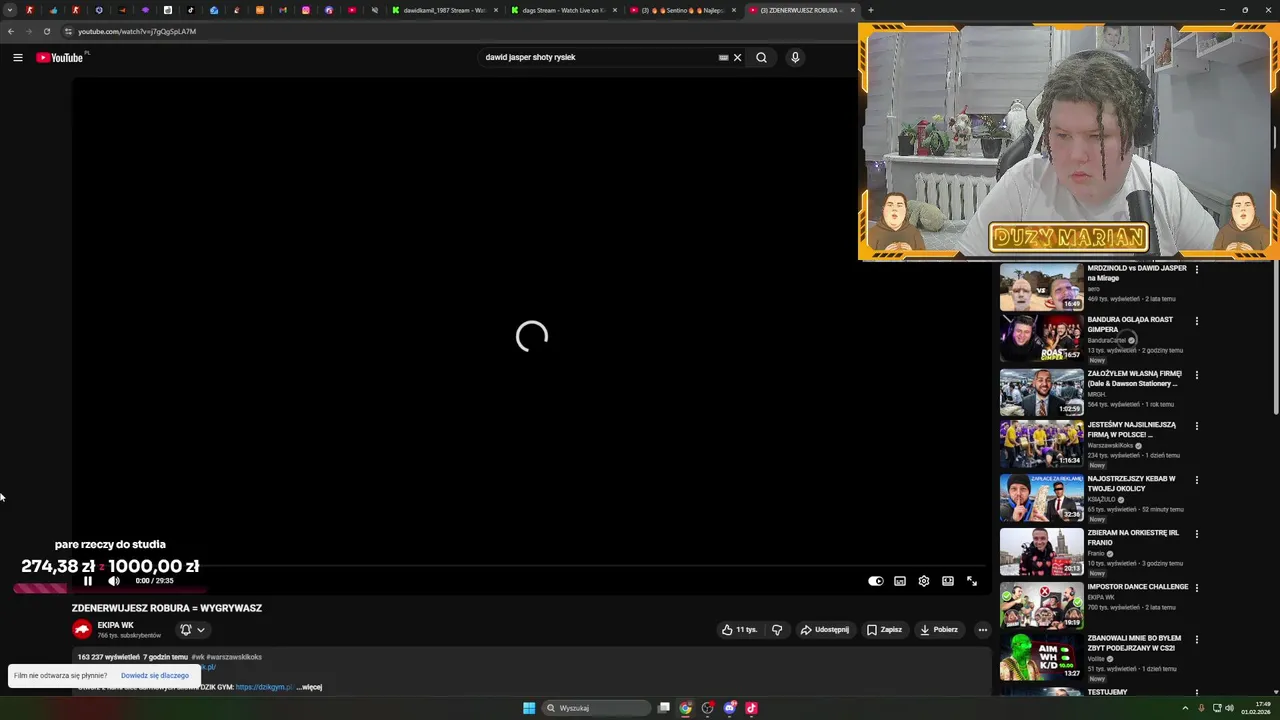The width and height of the screenshot is (1280, 720).
Task: Follow the dzikgym.pl link in description
Action: [264, 687]
